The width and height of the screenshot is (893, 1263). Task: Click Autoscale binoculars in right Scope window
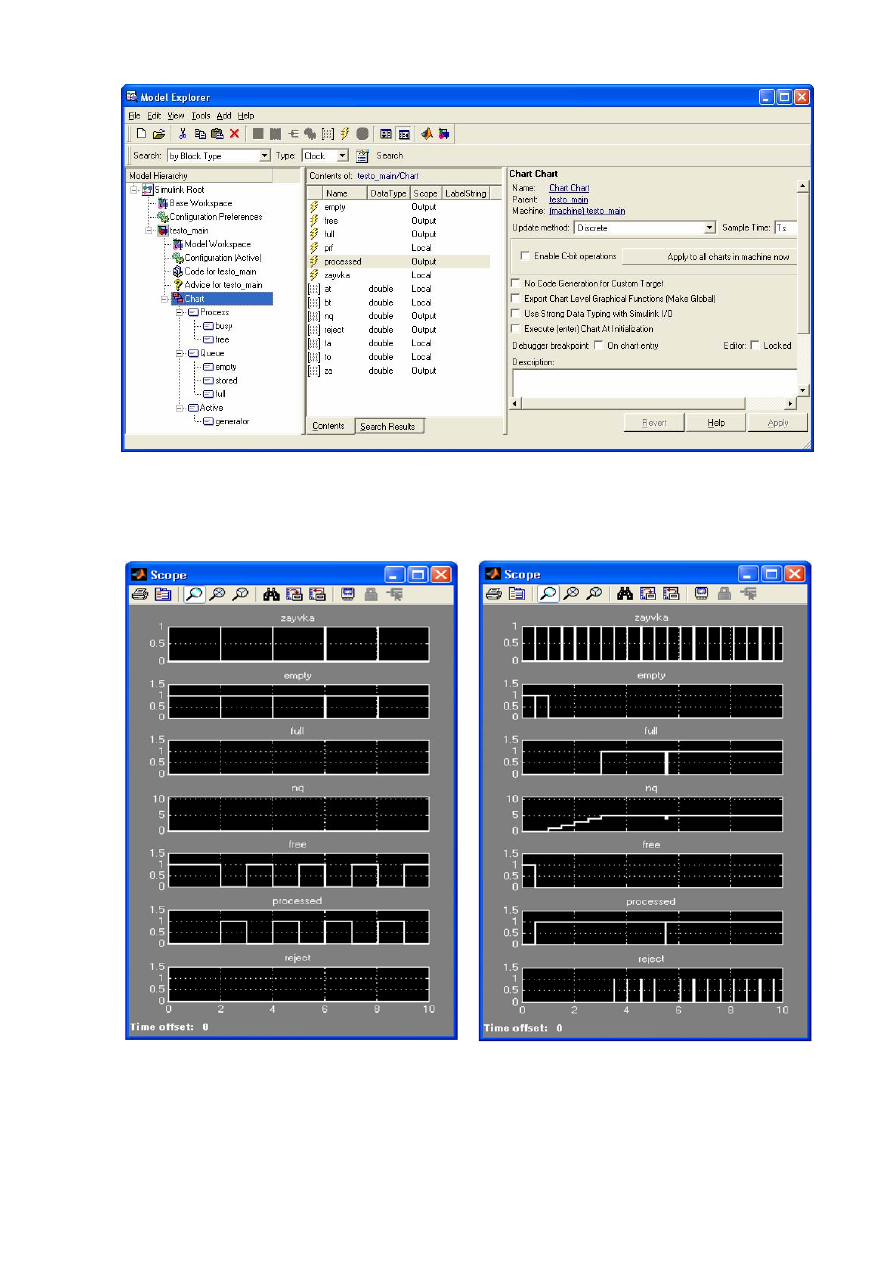[x=624, y=594]
